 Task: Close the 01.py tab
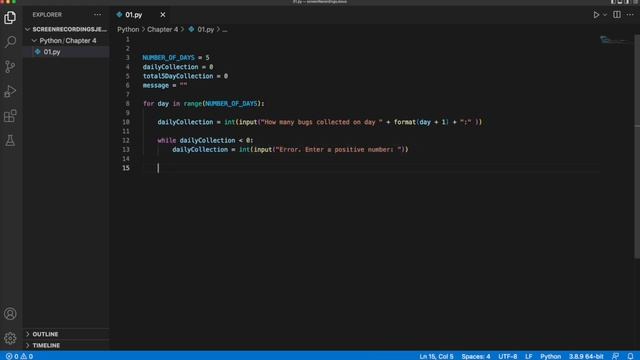click(163, 15)
